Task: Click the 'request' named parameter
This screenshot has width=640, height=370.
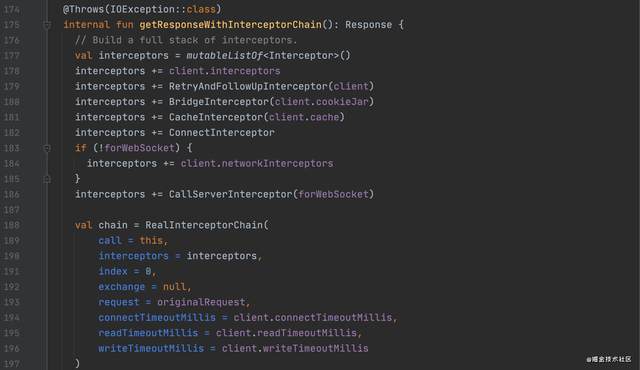Action: (119, 302)
